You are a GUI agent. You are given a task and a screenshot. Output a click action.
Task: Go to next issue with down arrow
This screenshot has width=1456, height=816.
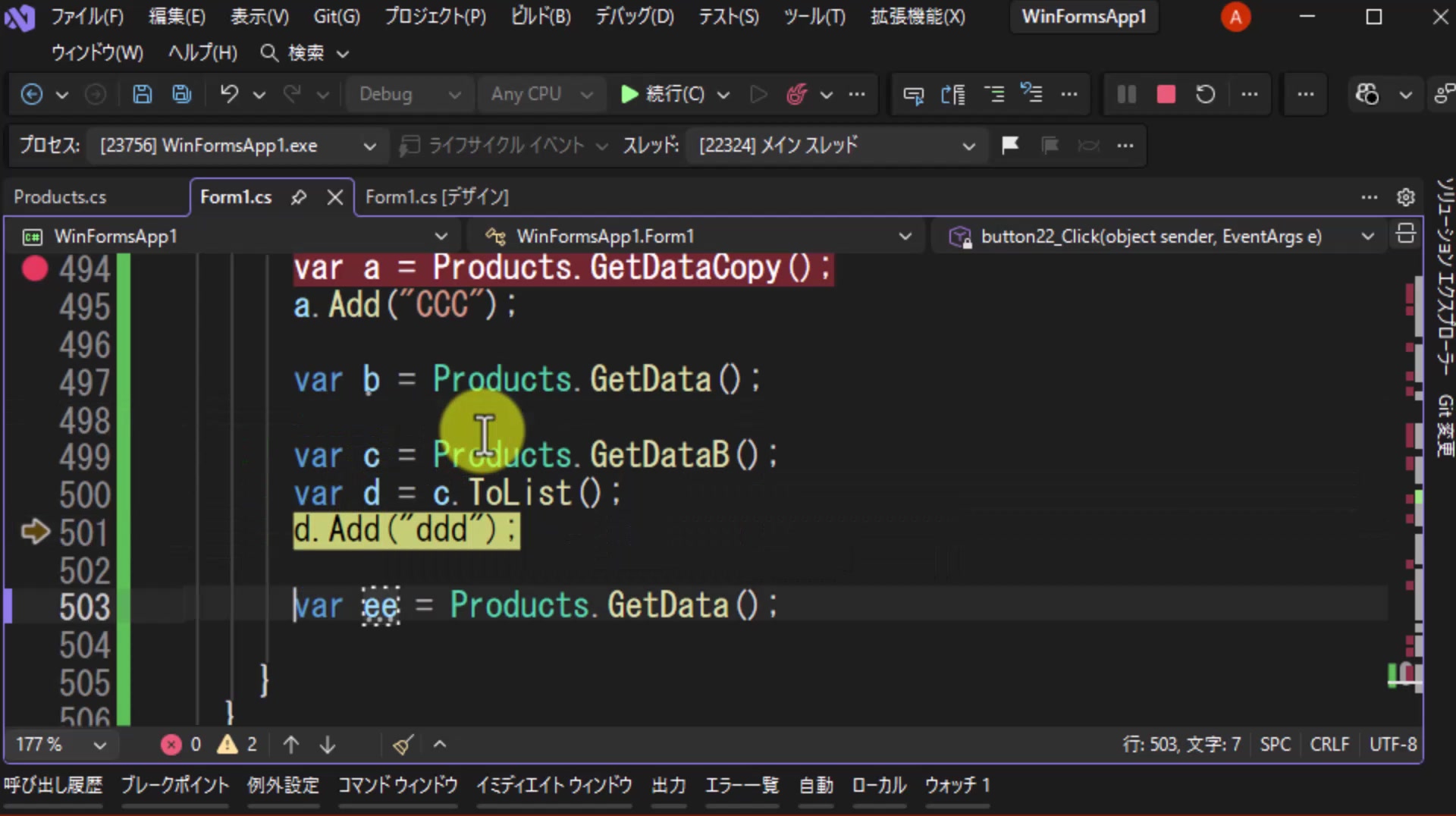click(x=328, y=744)
